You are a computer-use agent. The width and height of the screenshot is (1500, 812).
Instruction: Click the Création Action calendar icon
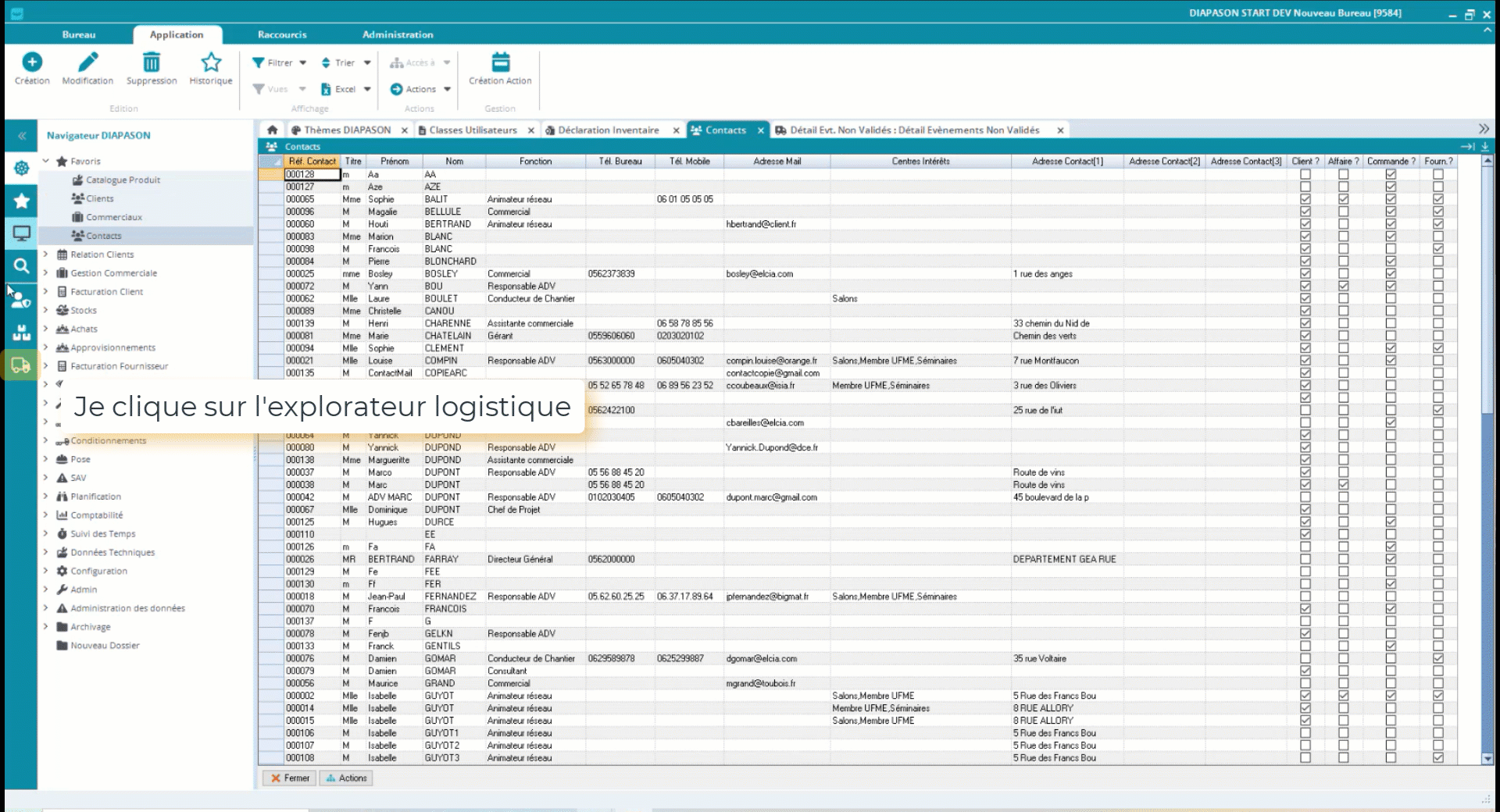tap(500, 62)
